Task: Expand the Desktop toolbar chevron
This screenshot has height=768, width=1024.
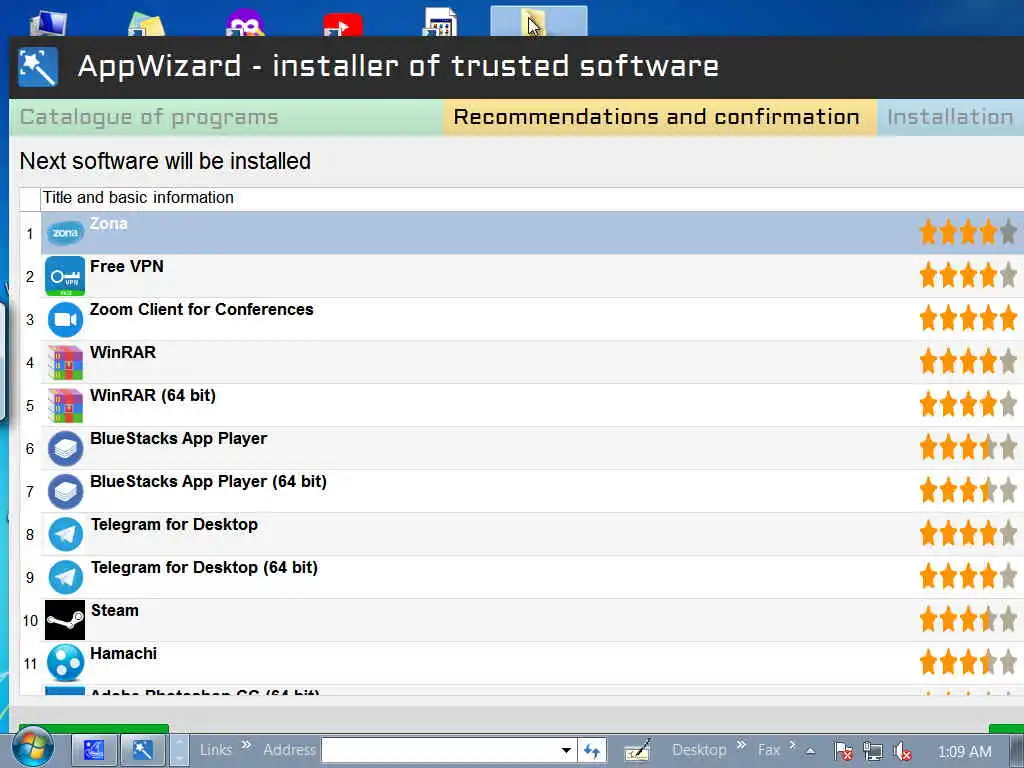Action: [742, 744]
